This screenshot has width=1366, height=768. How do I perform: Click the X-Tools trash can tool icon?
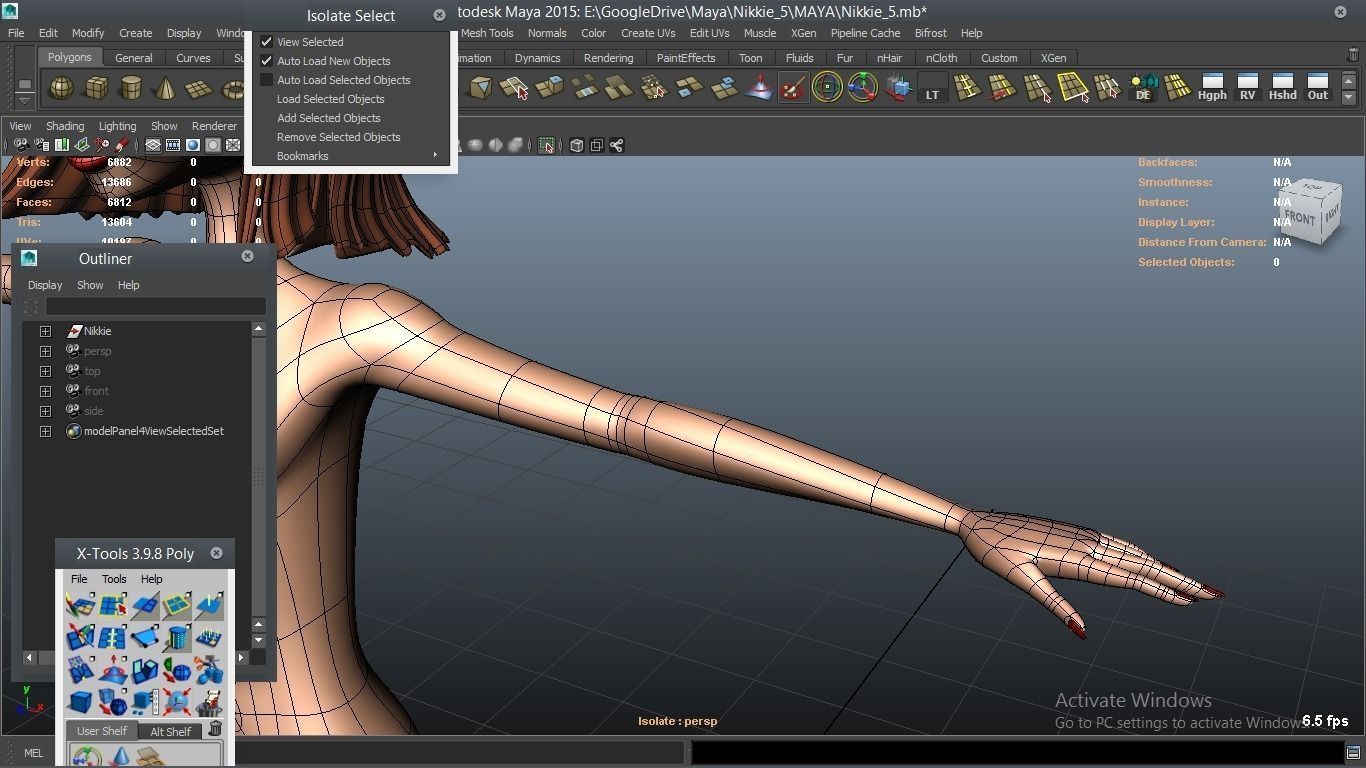[x=209, y=703]
